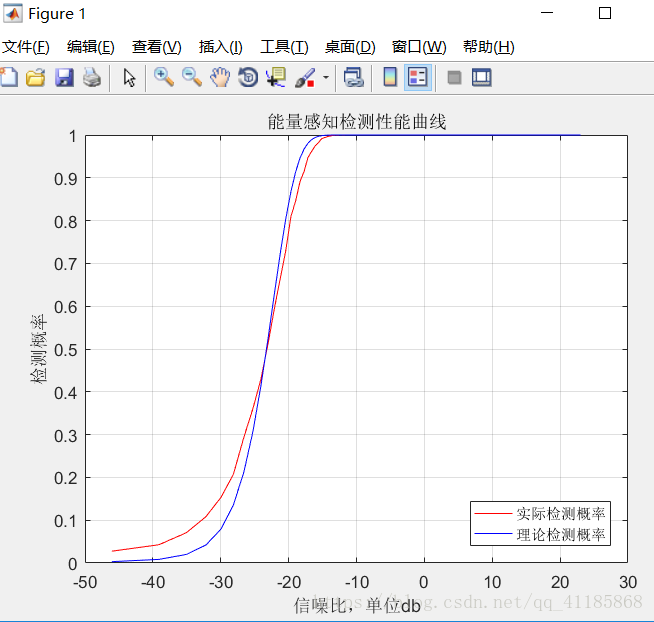This screenshot has width=654, height=622.
Task: Open the 文件(F) menu
Action: pyautogui.click(x=26, y=47)
